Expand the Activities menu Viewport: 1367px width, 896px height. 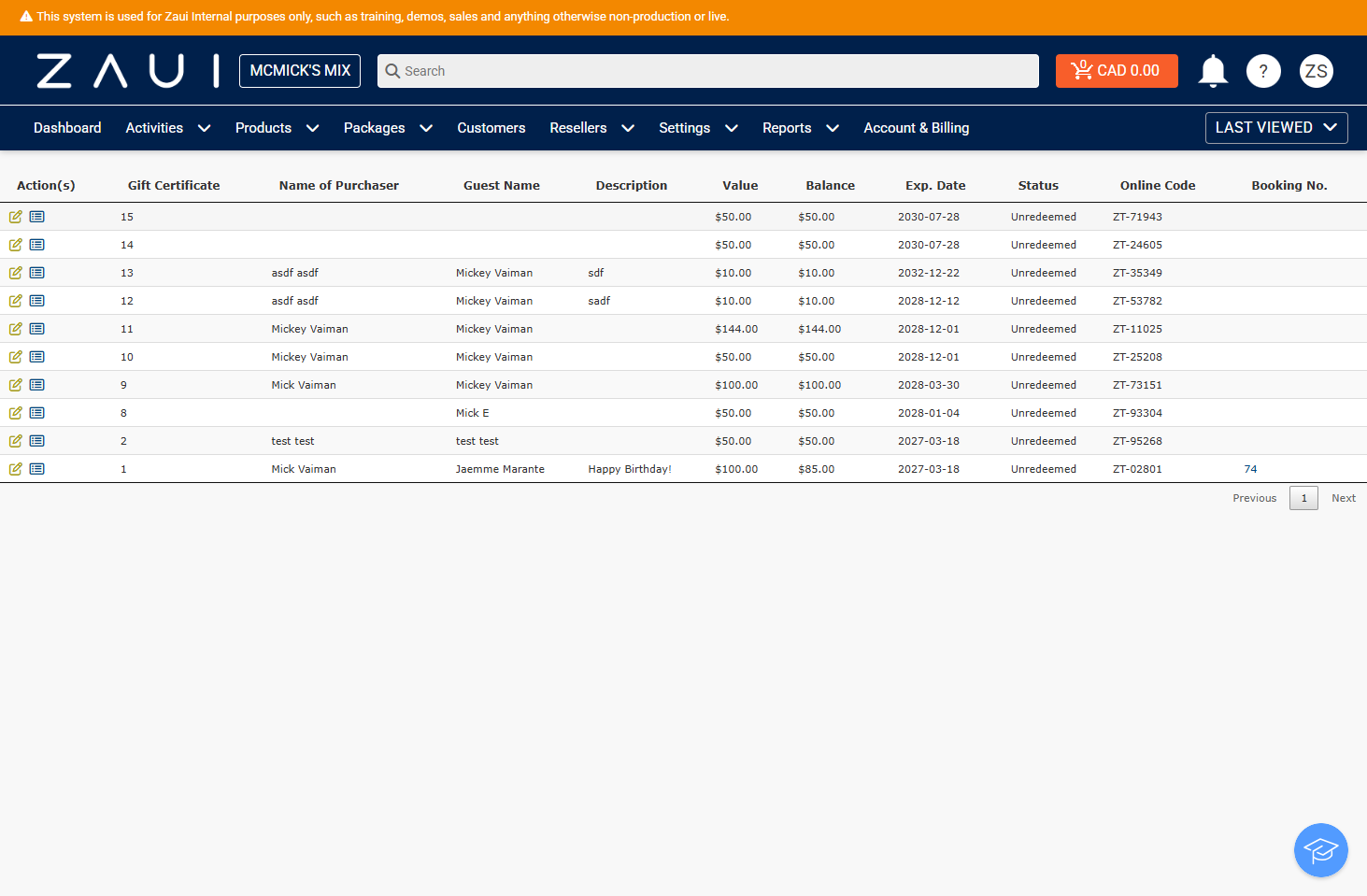(168, 128)
